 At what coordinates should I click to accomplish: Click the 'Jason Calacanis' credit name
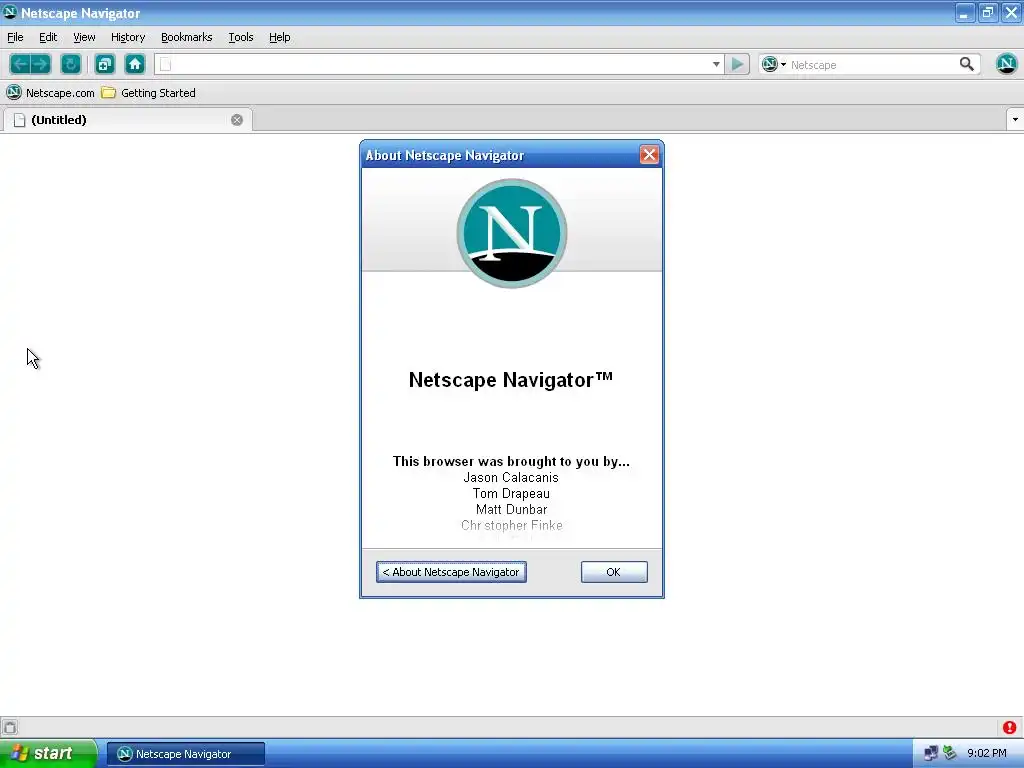coord(511,477)
